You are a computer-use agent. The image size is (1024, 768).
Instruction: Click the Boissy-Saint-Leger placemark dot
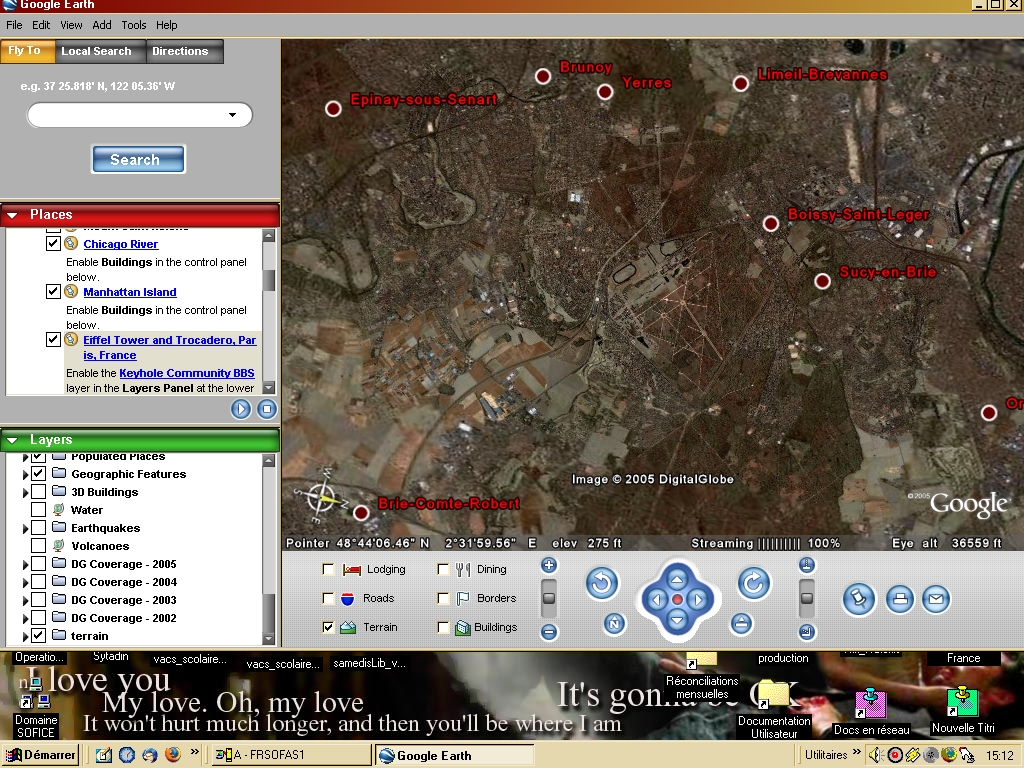[771, 223]
